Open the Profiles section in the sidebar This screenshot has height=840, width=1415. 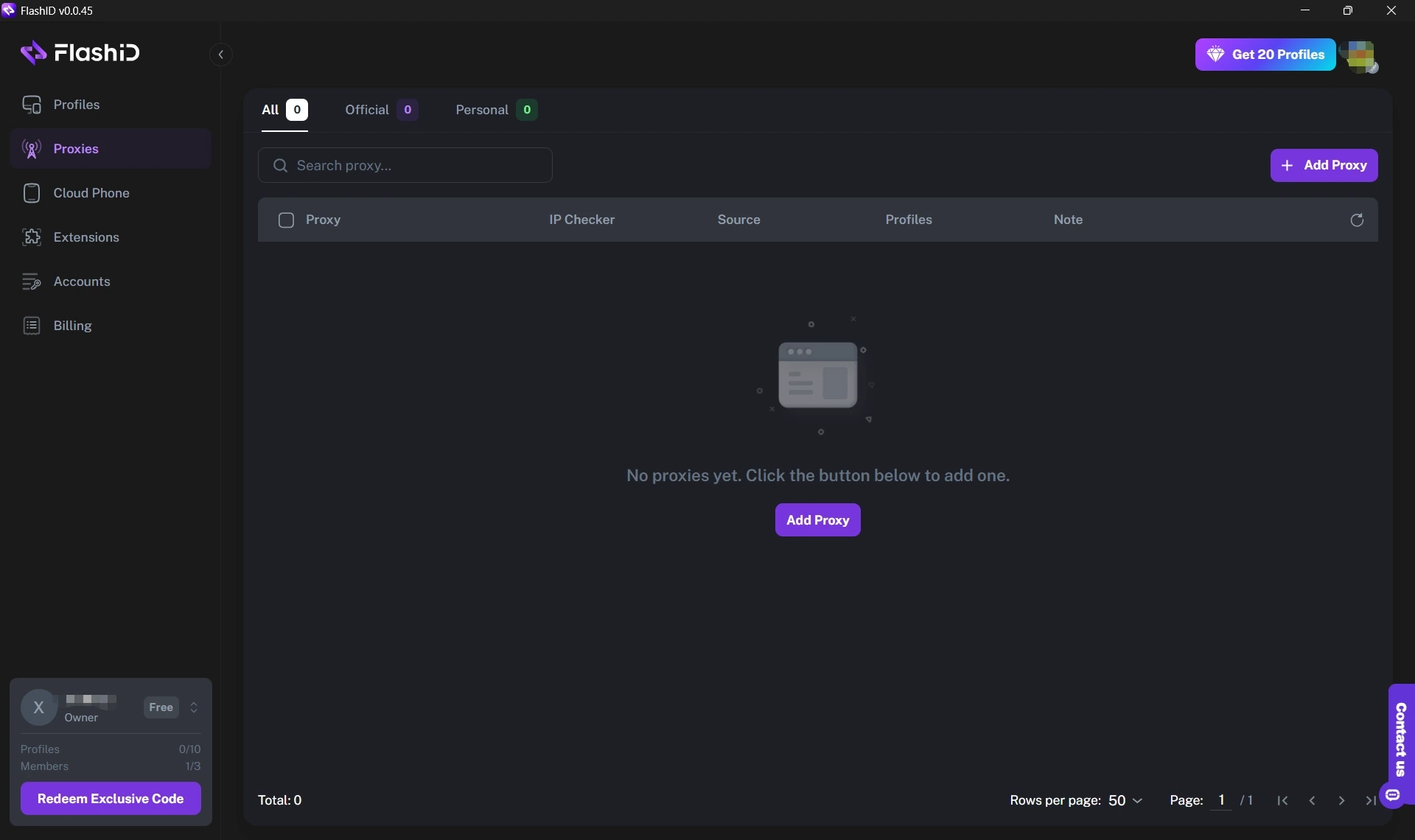coord(77,105)
